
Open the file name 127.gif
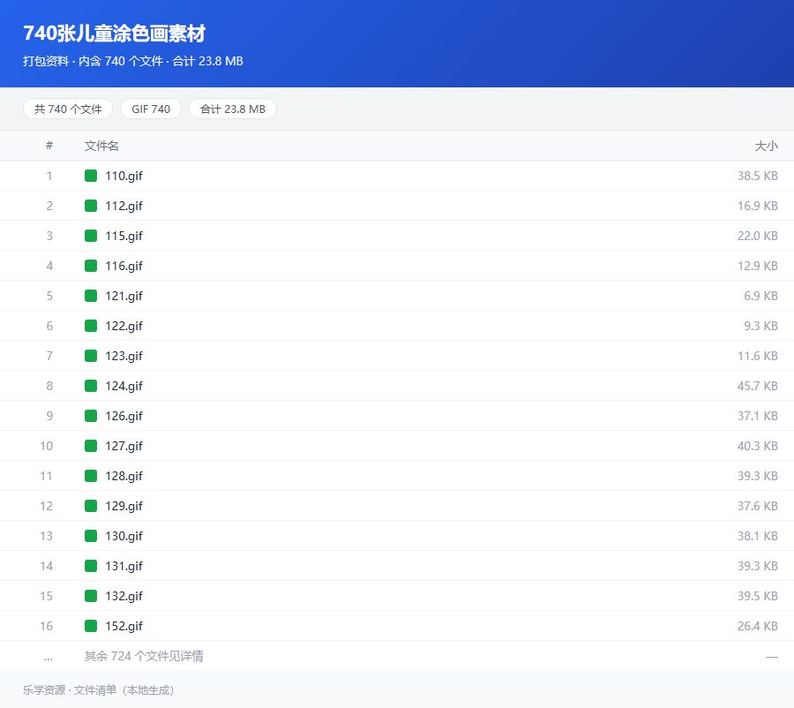(x=124, y=446)
